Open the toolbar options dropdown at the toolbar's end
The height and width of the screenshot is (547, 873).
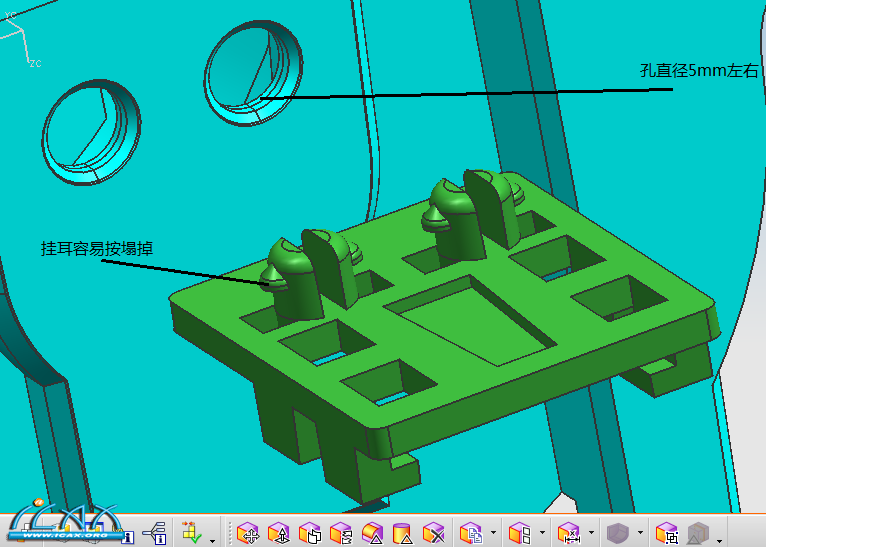coord(719,541)
